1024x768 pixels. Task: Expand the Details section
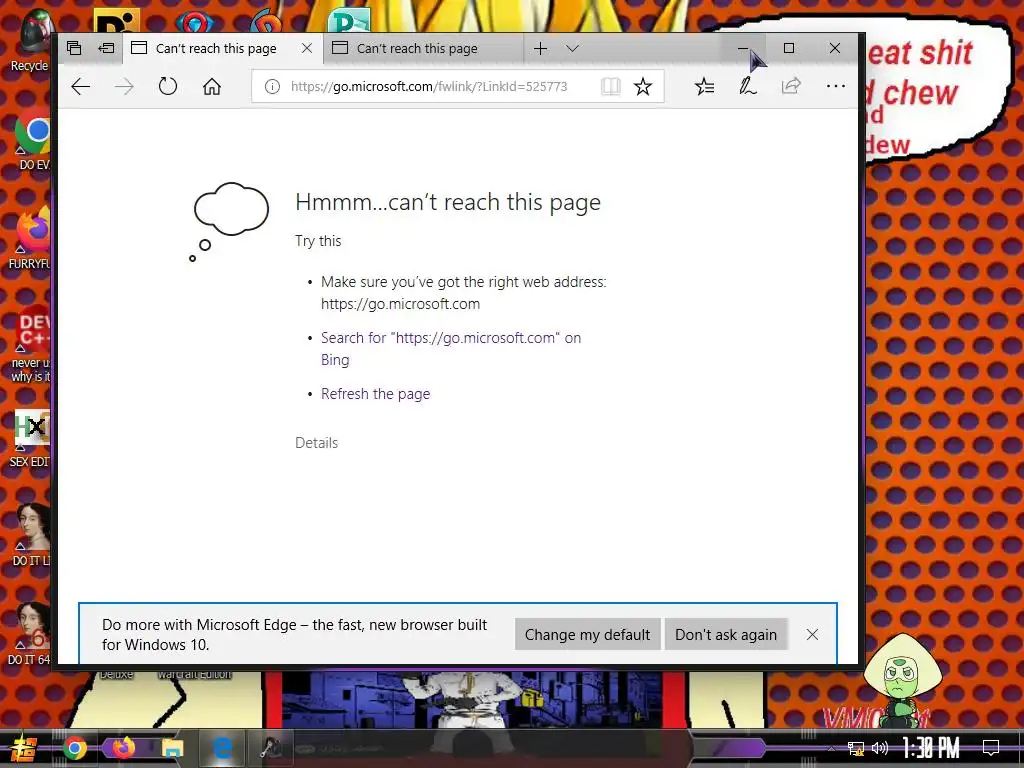pyautogui.click(x=317, y=443)
